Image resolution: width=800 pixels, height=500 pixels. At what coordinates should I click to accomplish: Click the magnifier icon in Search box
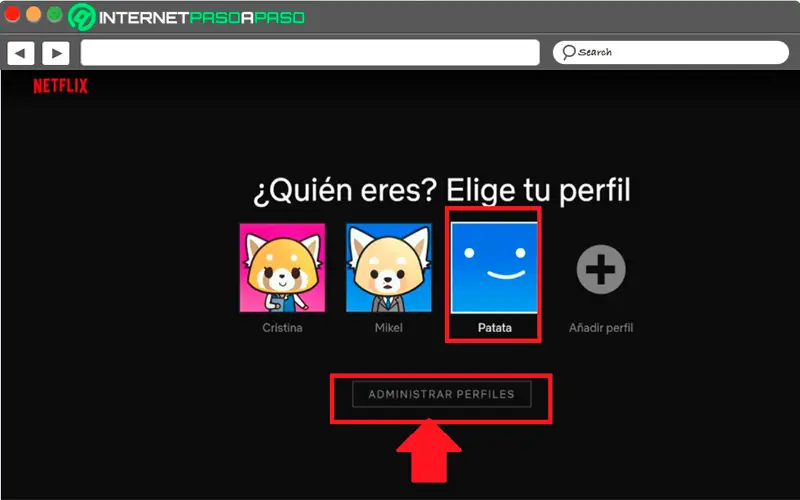tap(569, 52)
